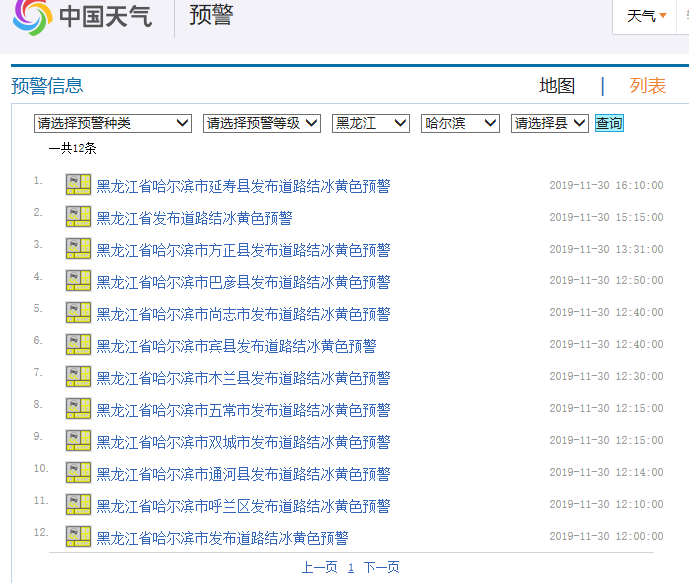Screen dimensions: 689x583
Task: Expand the 天气 dropdown in header
Action: coord(646,16)
